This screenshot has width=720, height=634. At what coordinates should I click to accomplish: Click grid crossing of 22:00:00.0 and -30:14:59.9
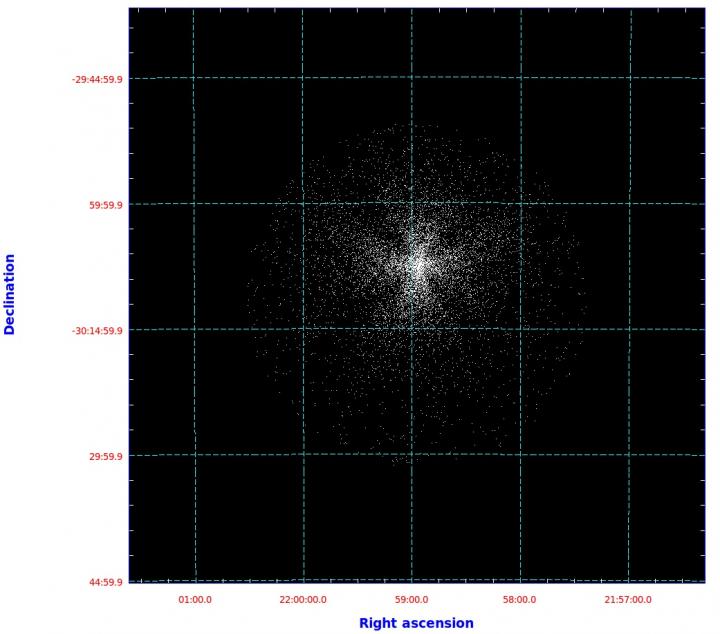pos(303,329)
